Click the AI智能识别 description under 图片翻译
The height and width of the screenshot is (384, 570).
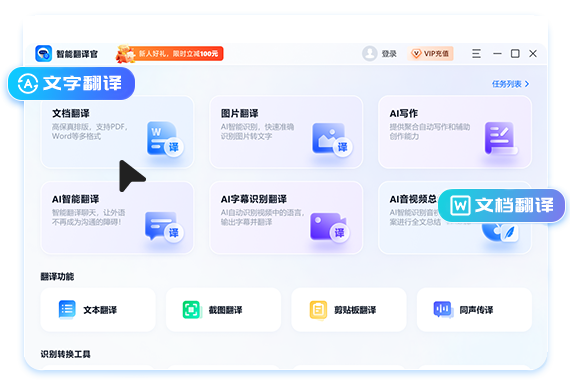(x=257, y=132)
